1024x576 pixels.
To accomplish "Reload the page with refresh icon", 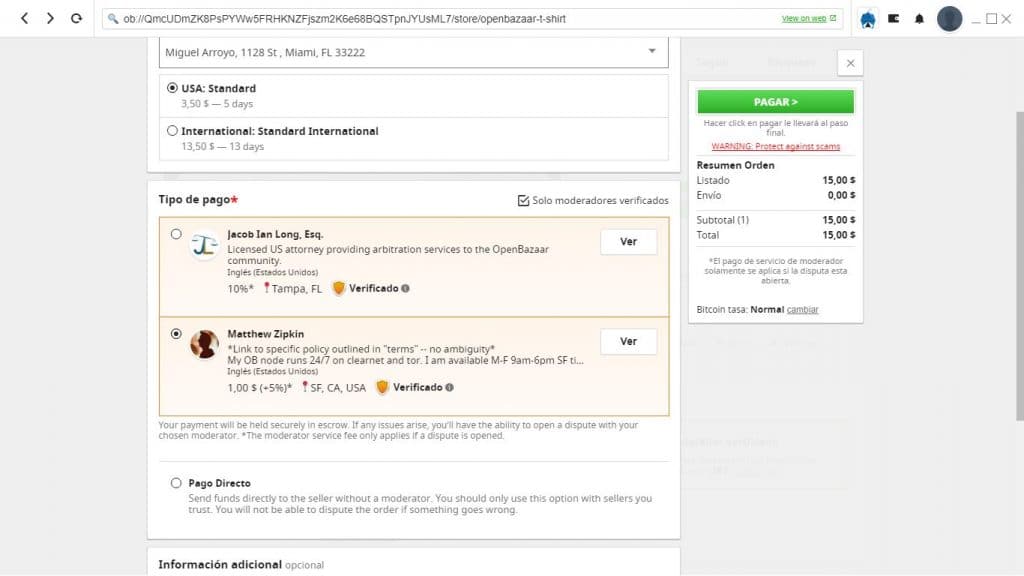I will click(x=76, y=18).
